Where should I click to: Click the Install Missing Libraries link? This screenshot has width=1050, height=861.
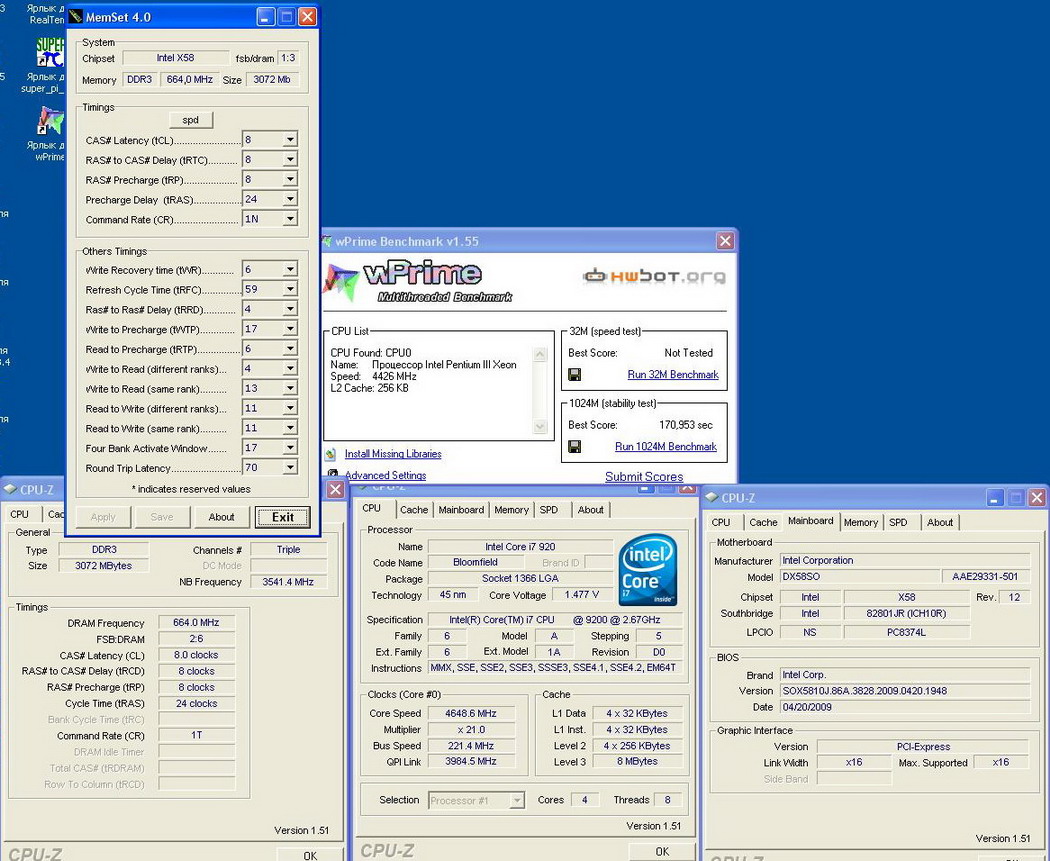click(x=393, y=454)
